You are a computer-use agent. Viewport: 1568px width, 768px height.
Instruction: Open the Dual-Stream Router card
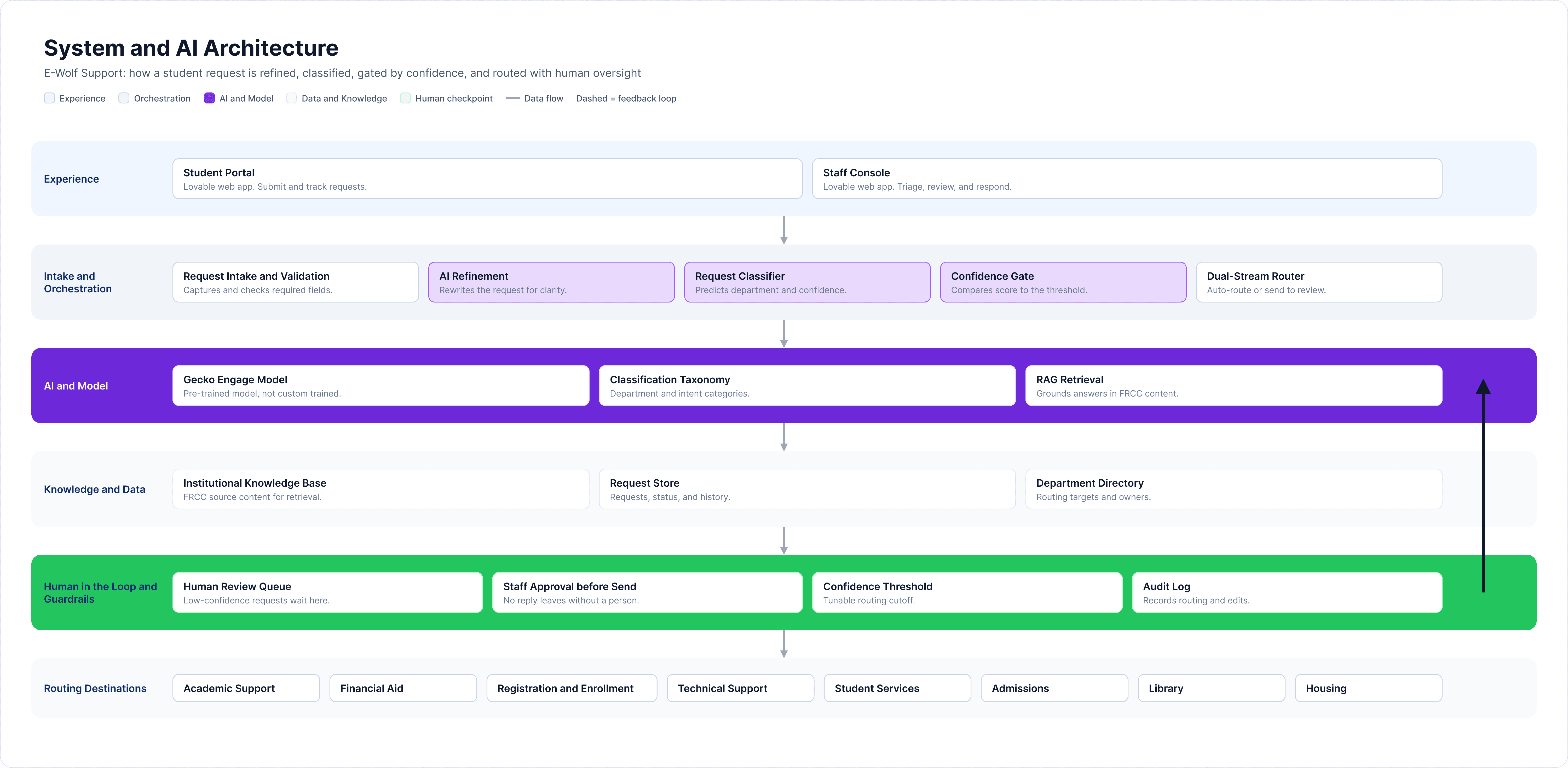click(1319, 282)
